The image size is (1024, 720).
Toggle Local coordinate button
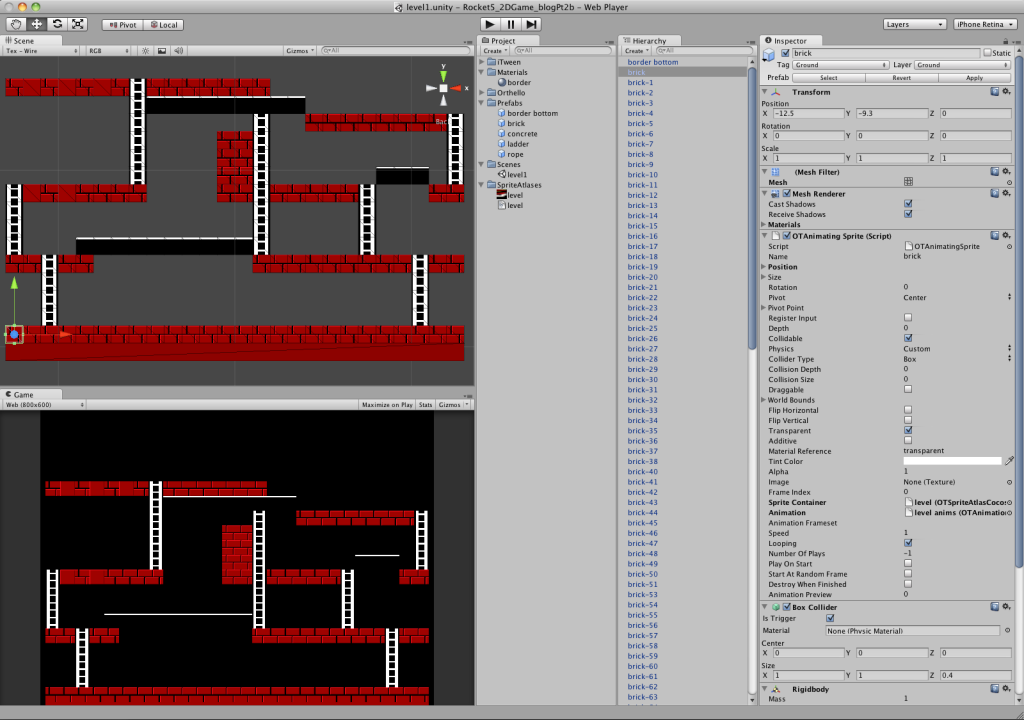point(164,25)
